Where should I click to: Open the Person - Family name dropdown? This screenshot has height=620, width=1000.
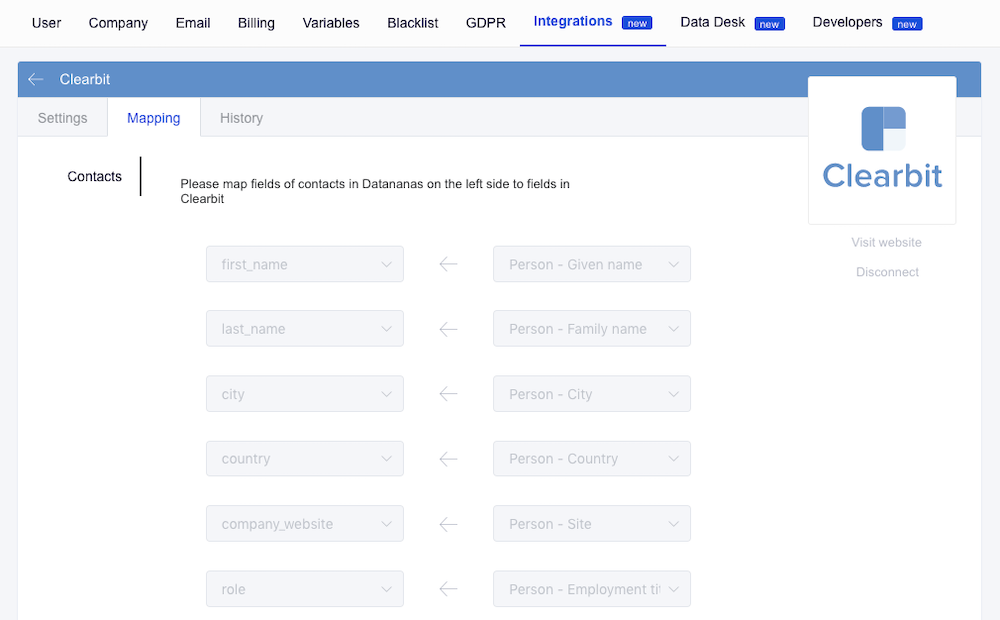pyautogui.click(x=592, y=328)
